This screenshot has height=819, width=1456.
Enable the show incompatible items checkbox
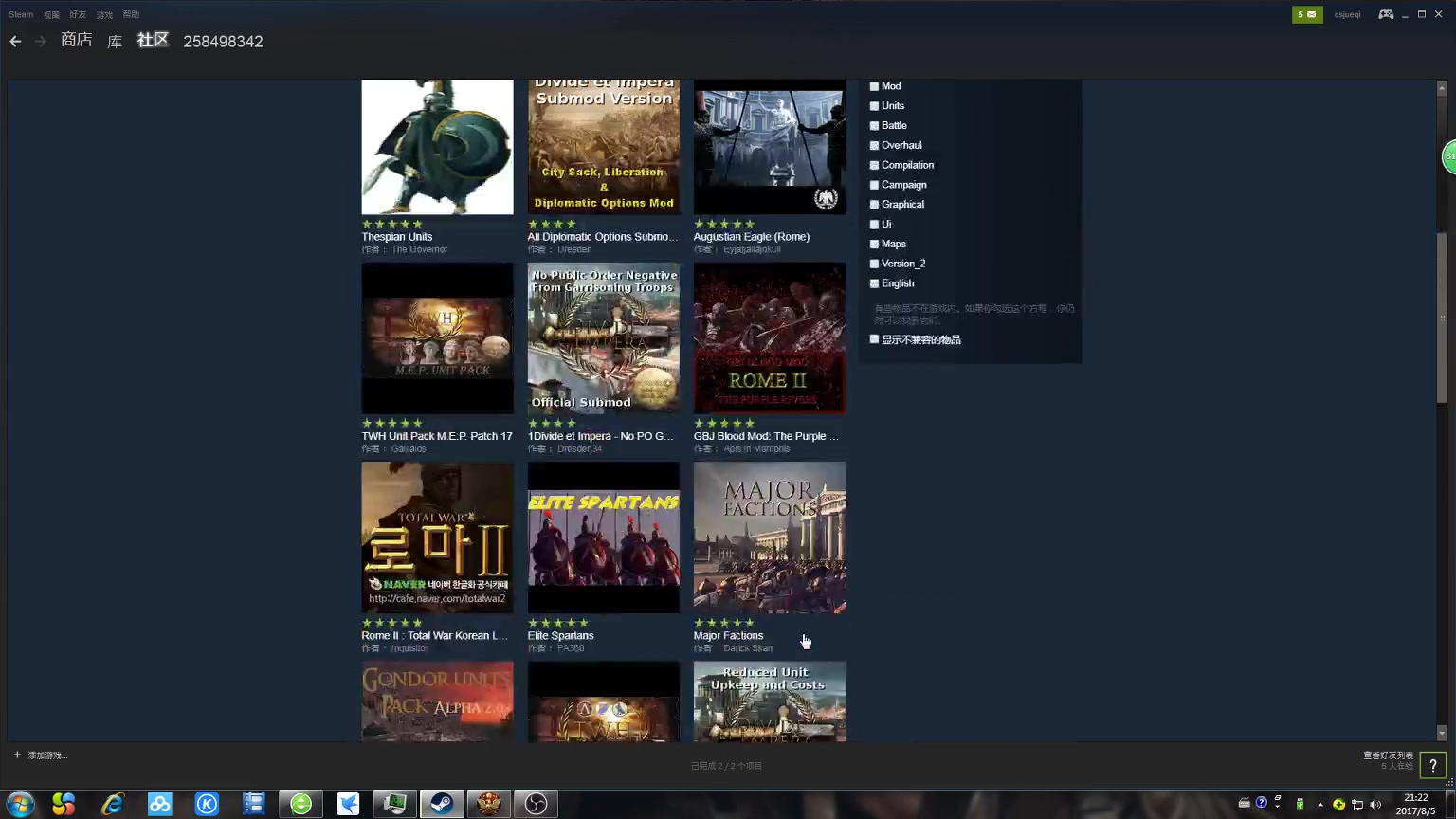[874, 339]
